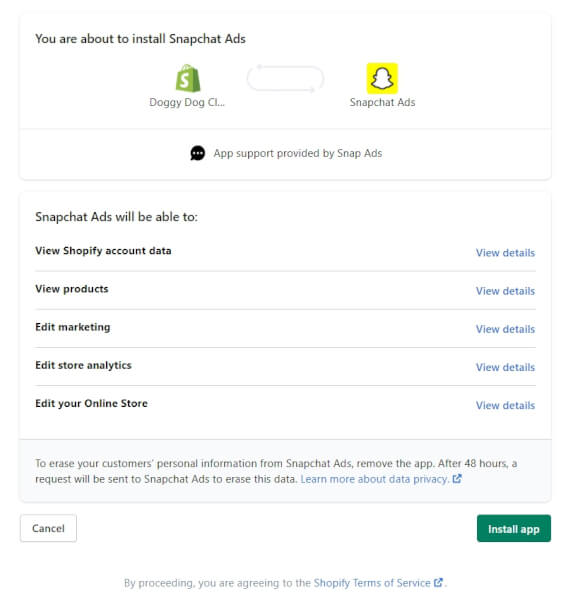Click App support provided by Snap Ads text
Image resolution: width=578 pixels, height=600 pixels.
point(298,153)
